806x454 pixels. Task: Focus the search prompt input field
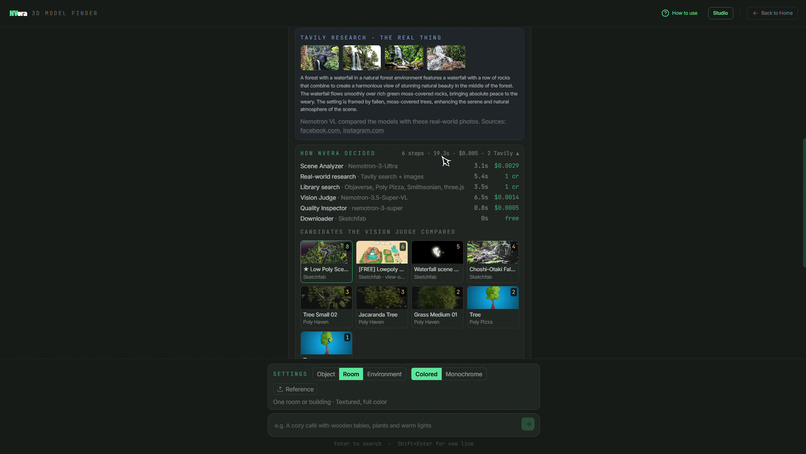click(396, 426)
